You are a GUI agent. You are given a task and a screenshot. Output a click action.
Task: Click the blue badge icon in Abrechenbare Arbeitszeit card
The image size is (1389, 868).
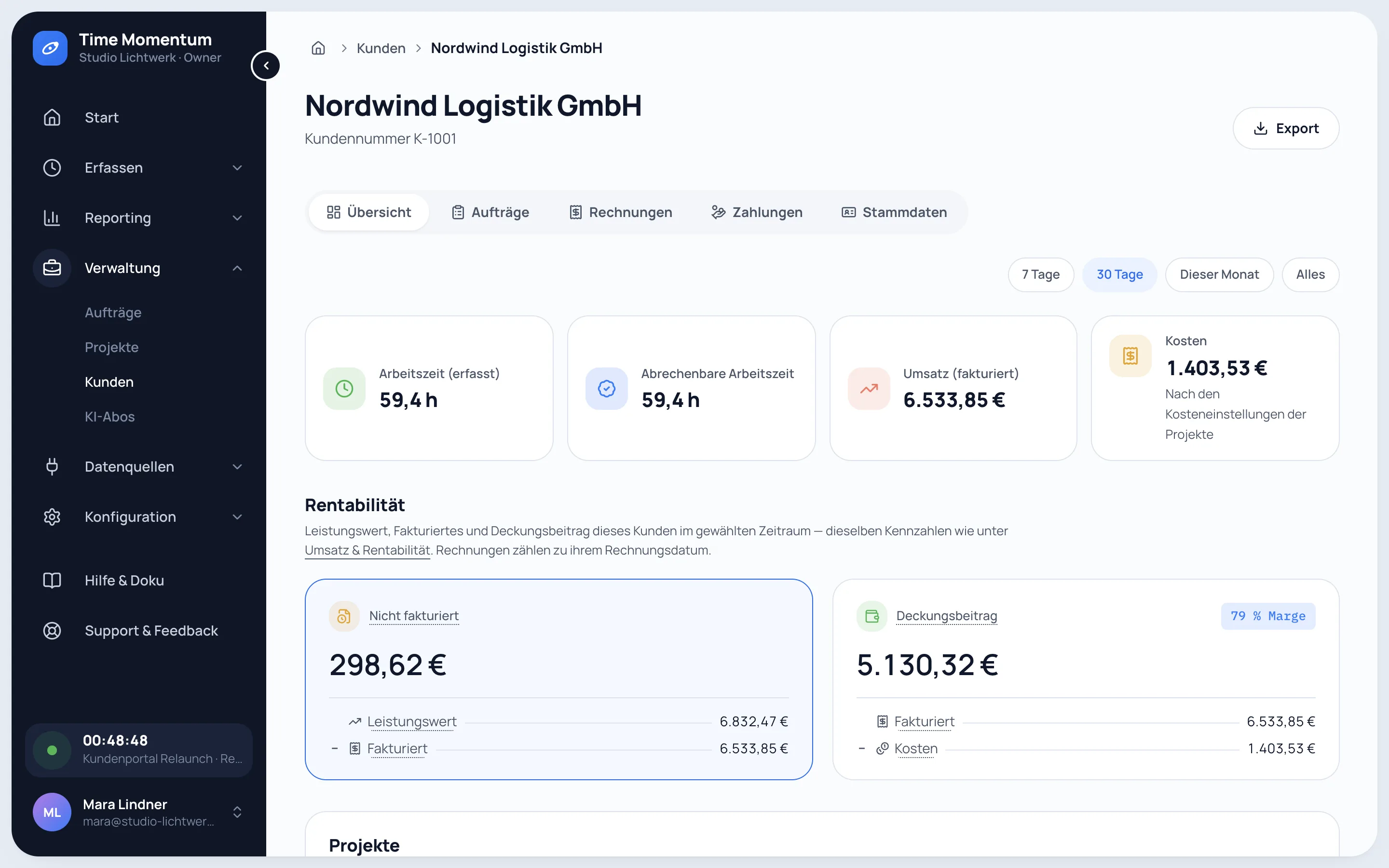(607, 389)
